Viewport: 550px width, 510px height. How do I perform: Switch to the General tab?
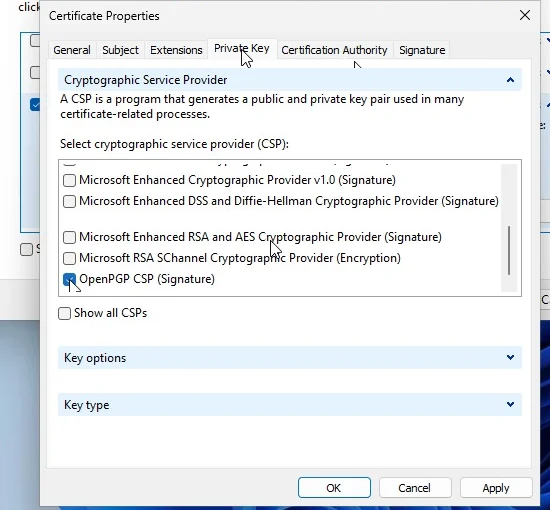tap(72, 50)
